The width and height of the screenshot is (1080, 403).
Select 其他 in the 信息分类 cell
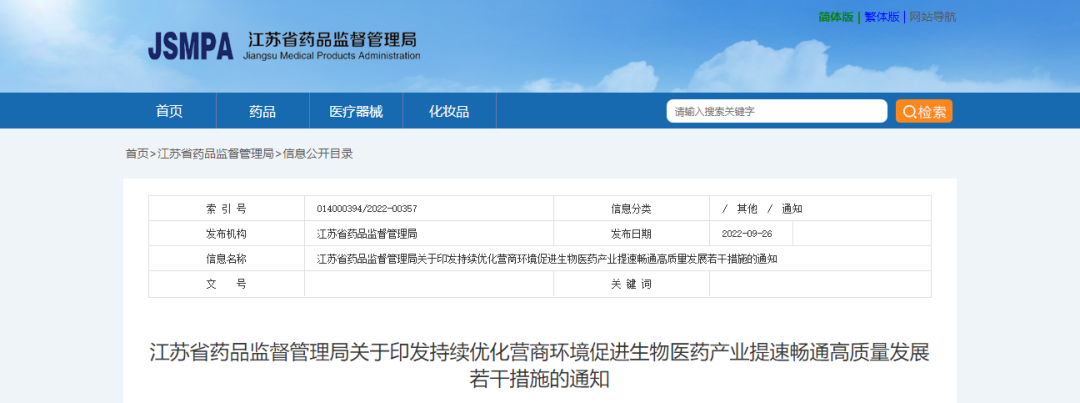click(x=747, y=209)
